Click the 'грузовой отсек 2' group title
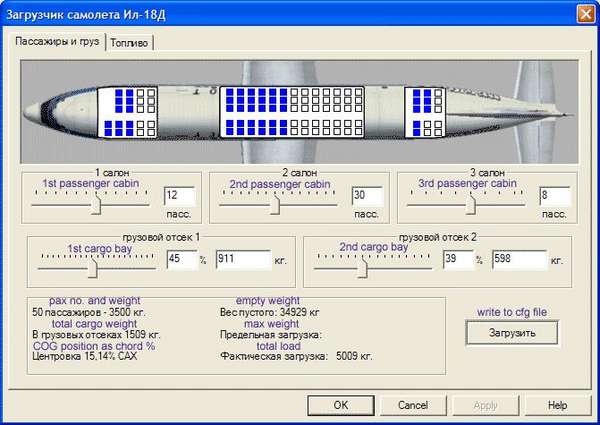Image resolution: width=600 pixels, height=425 pixels. 438,238
